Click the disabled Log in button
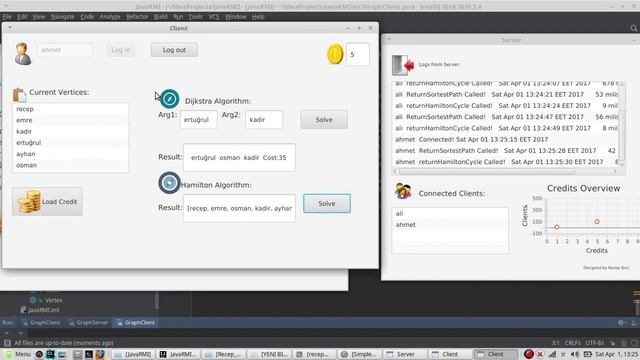Image resolution: width=640 pixels, height=360 pixels. coord(120,50)
